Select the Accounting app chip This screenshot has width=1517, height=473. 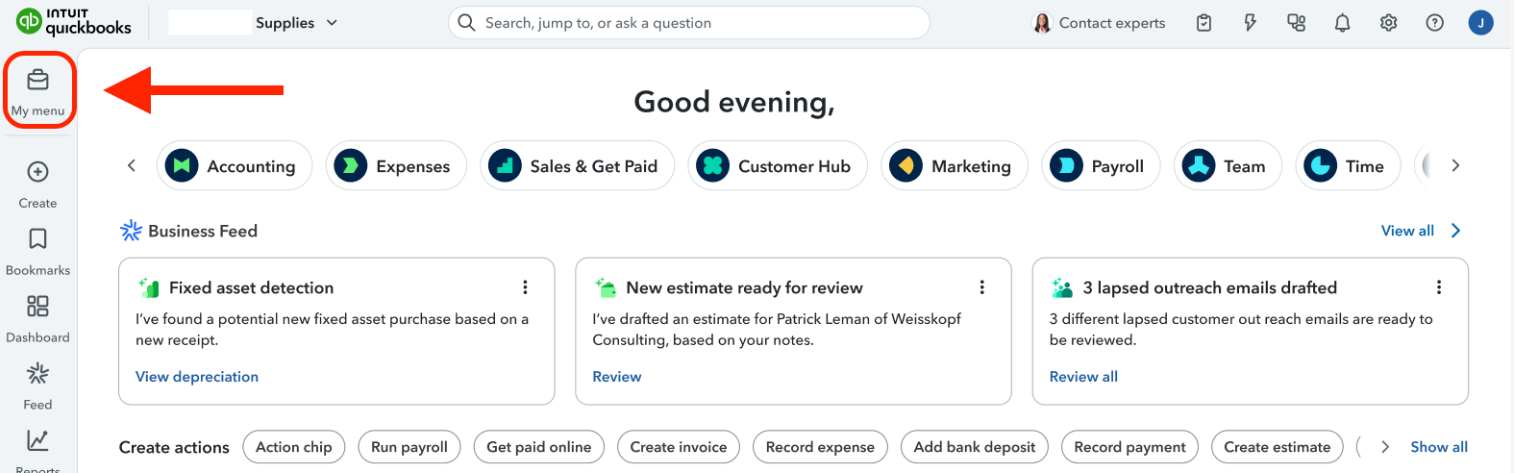coord(234,166)
